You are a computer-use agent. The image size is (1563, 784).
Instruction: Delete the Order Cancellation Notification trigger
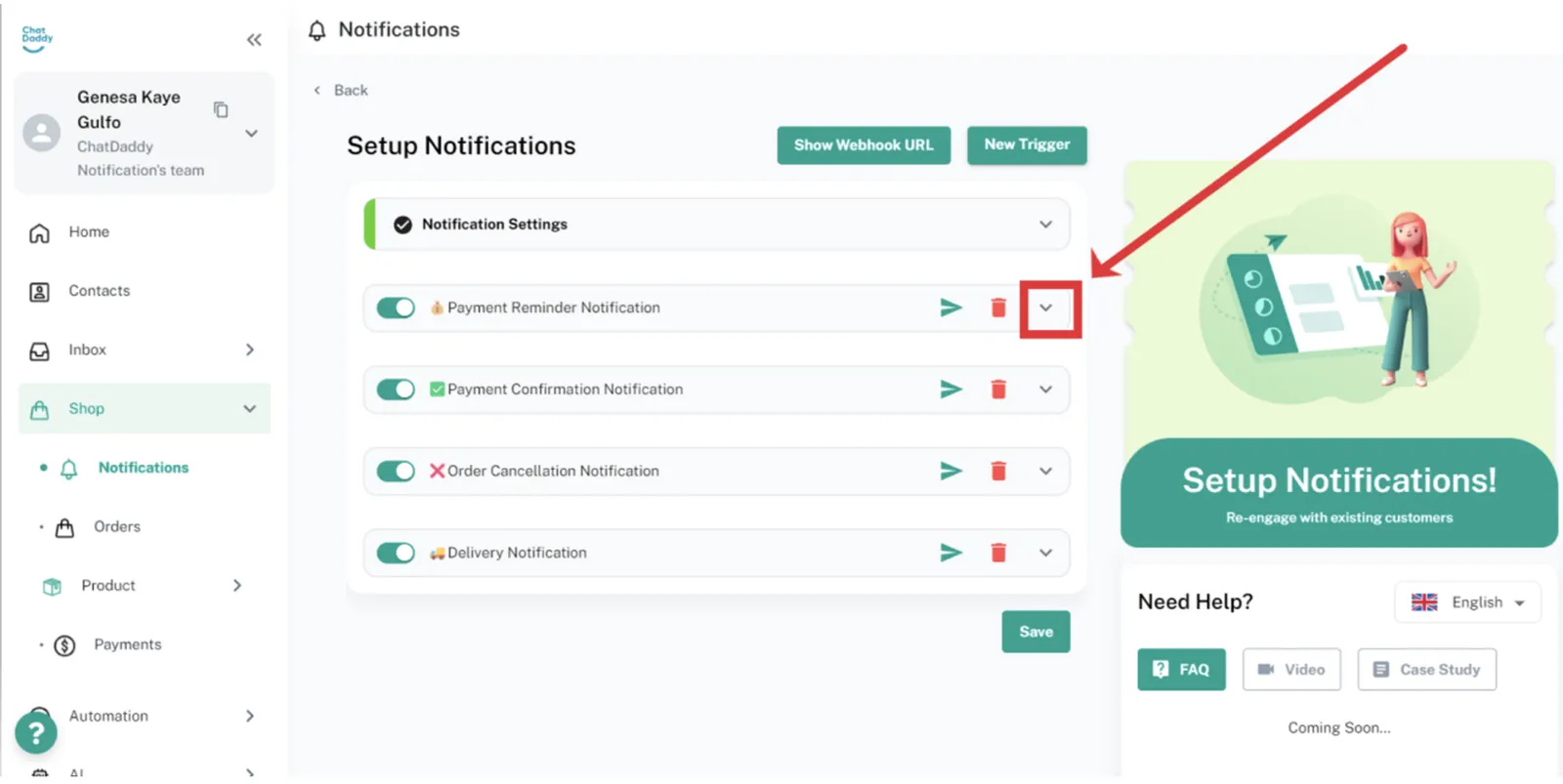pyautogui.click(x=997, y=472)
